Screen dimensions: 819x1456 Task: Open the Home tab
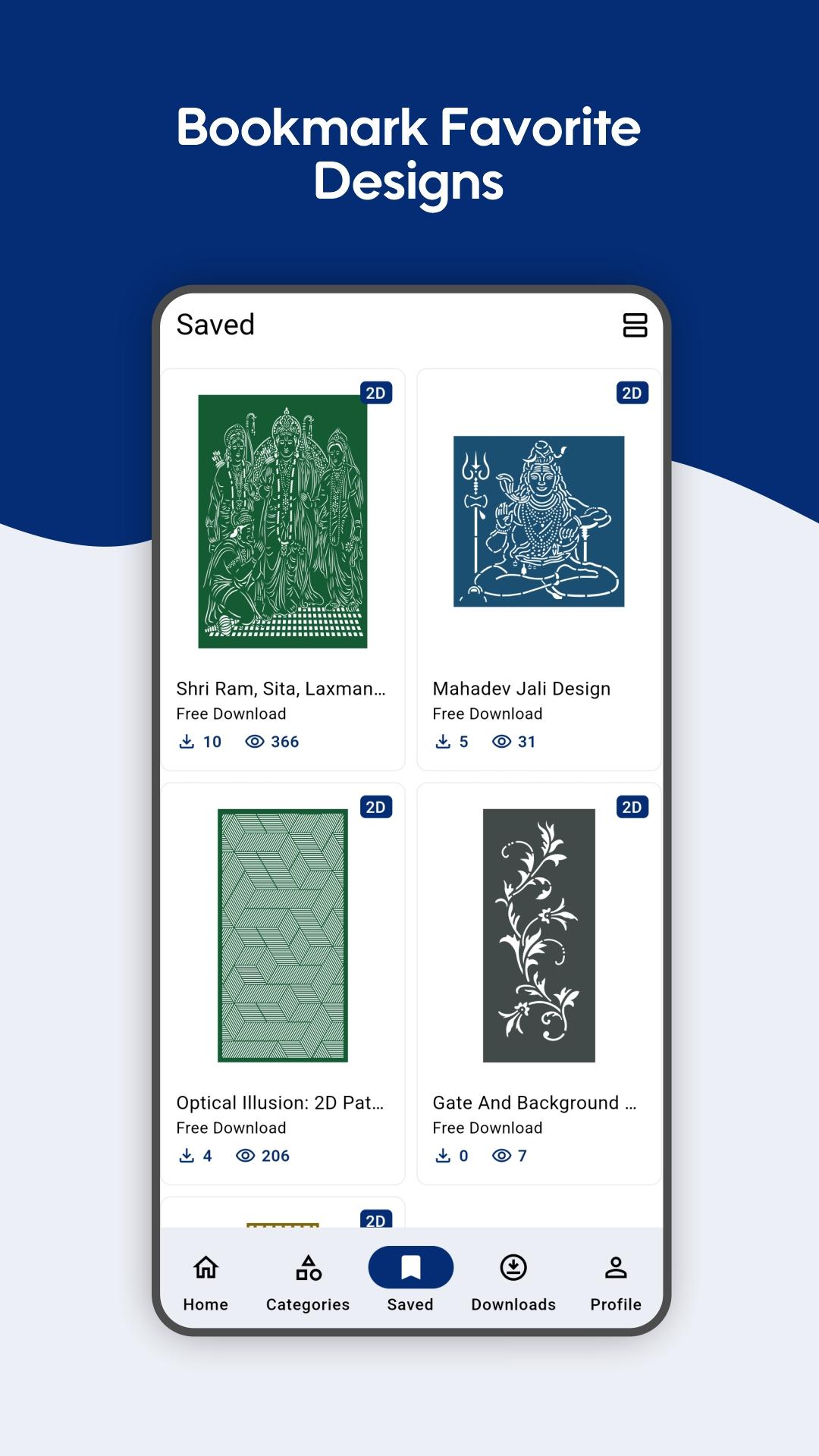point(206,1282)
